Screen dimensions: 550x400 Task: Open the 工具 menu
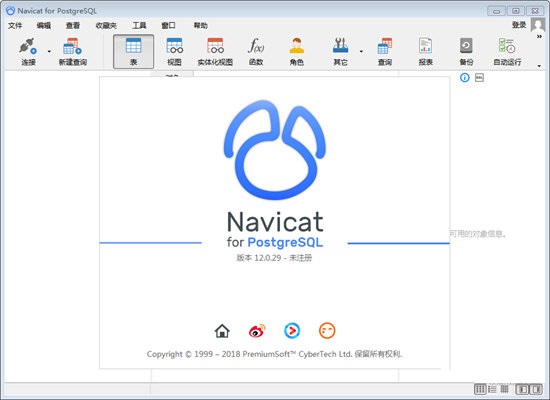(139, 25)
